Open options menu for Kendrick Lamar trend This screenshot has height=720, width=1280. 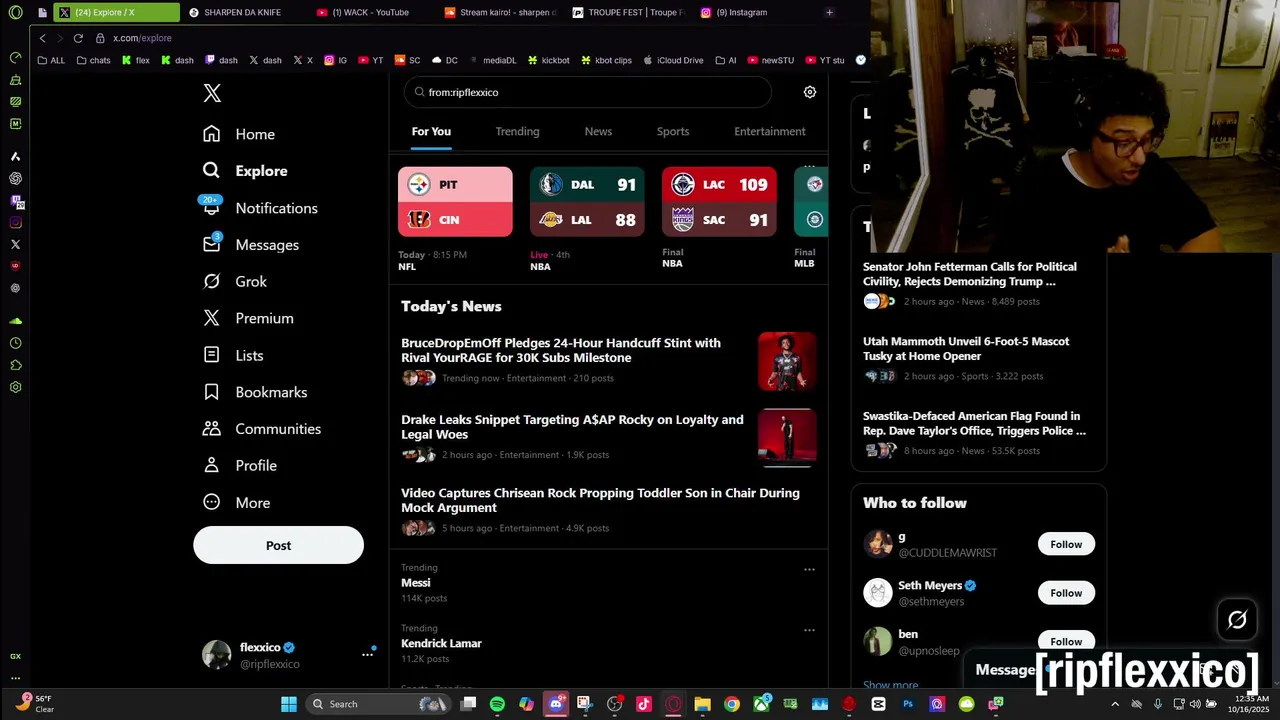point(809,630)
